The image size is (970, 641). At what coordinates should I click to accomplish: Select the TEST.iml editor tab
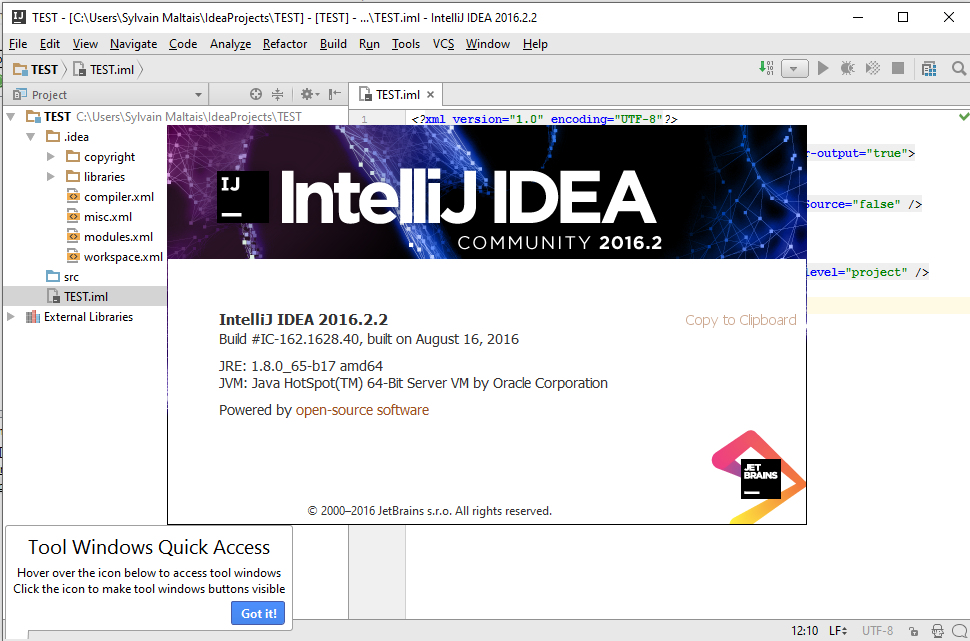(397, 95)
